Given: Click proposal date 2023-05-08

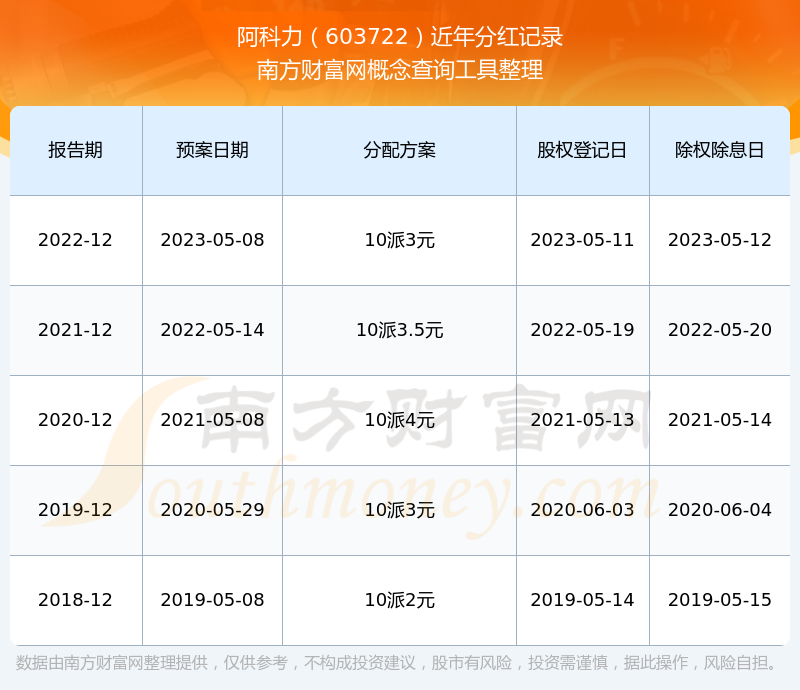Looking at the screenshot, I should (x=212, y=240).
